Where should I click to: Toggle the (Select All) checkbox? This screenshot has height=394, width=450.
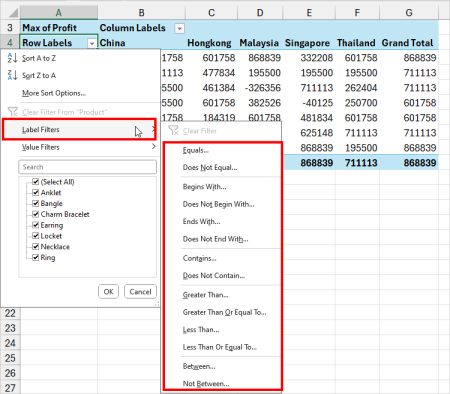pos(35,181)
